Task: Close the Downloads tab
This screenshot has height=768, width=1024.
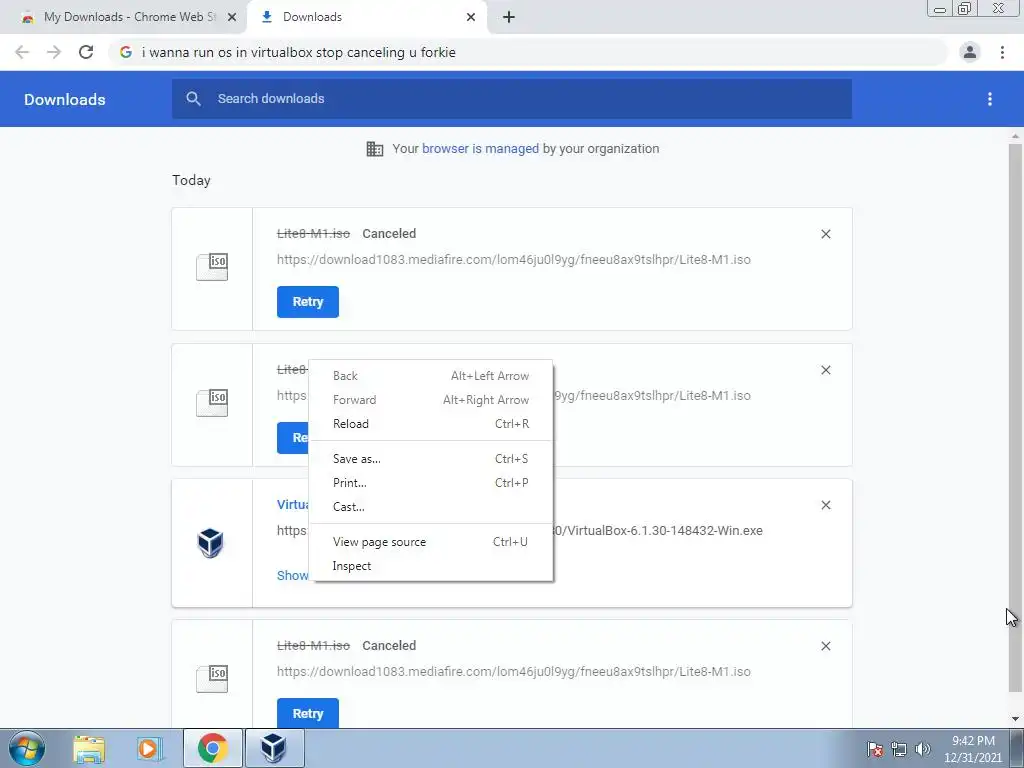Action: 471,17
